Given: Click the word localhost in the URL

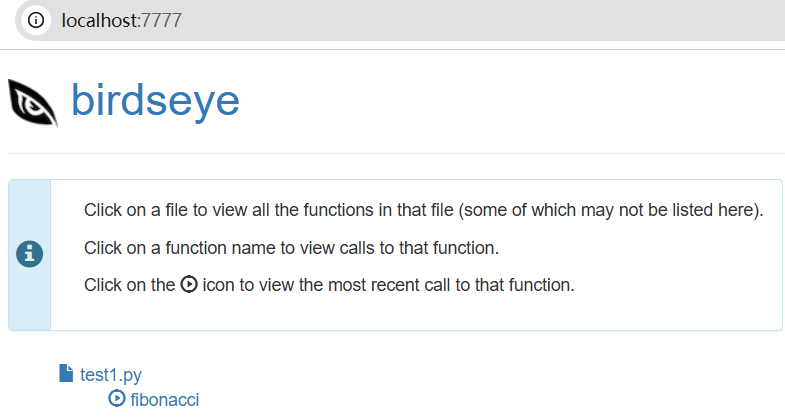Looking at the screenshot, I should click(x=99, y=21).
